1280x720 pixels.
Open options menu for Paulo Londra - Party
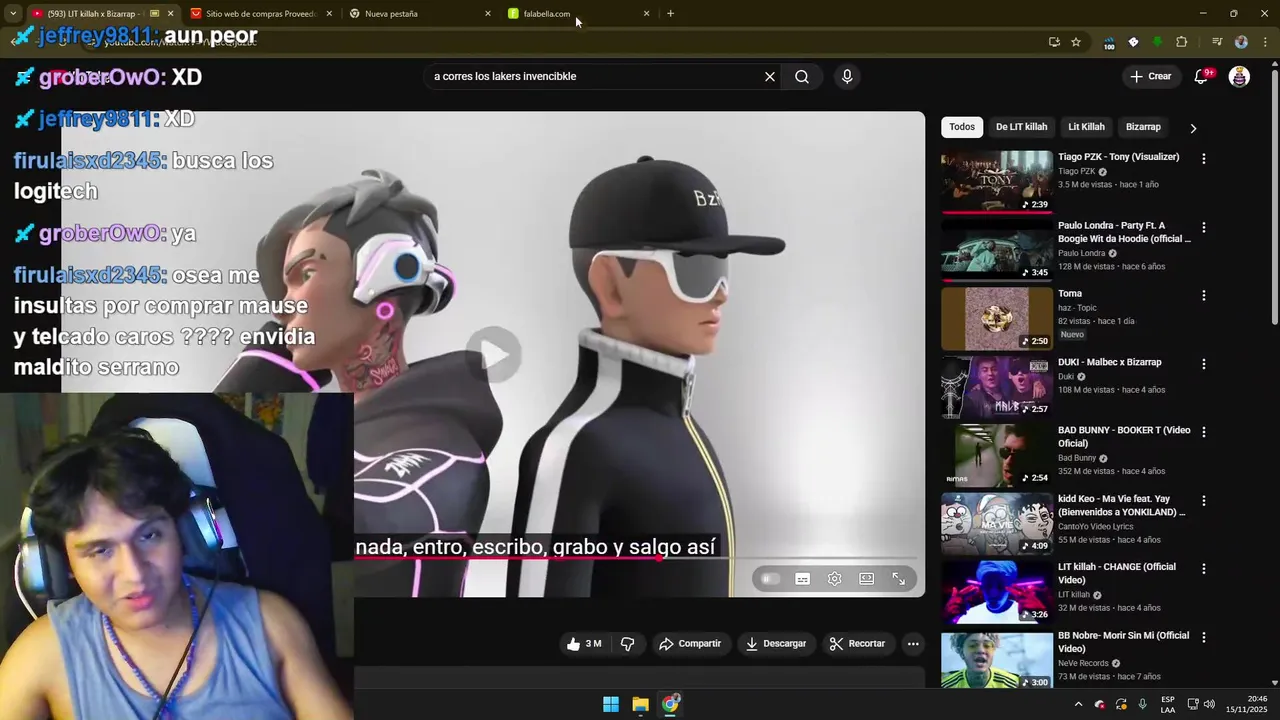[x=1203, y=227]
